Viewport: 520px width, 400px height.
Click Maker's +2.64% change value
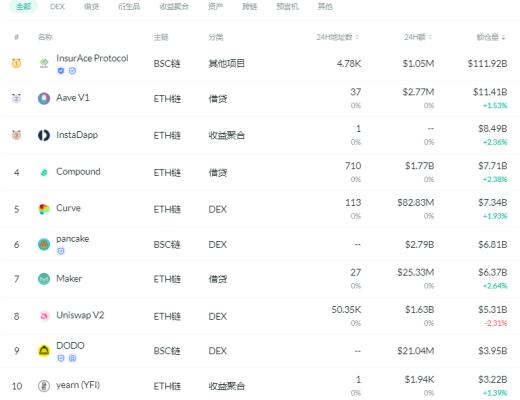(495, 286)
